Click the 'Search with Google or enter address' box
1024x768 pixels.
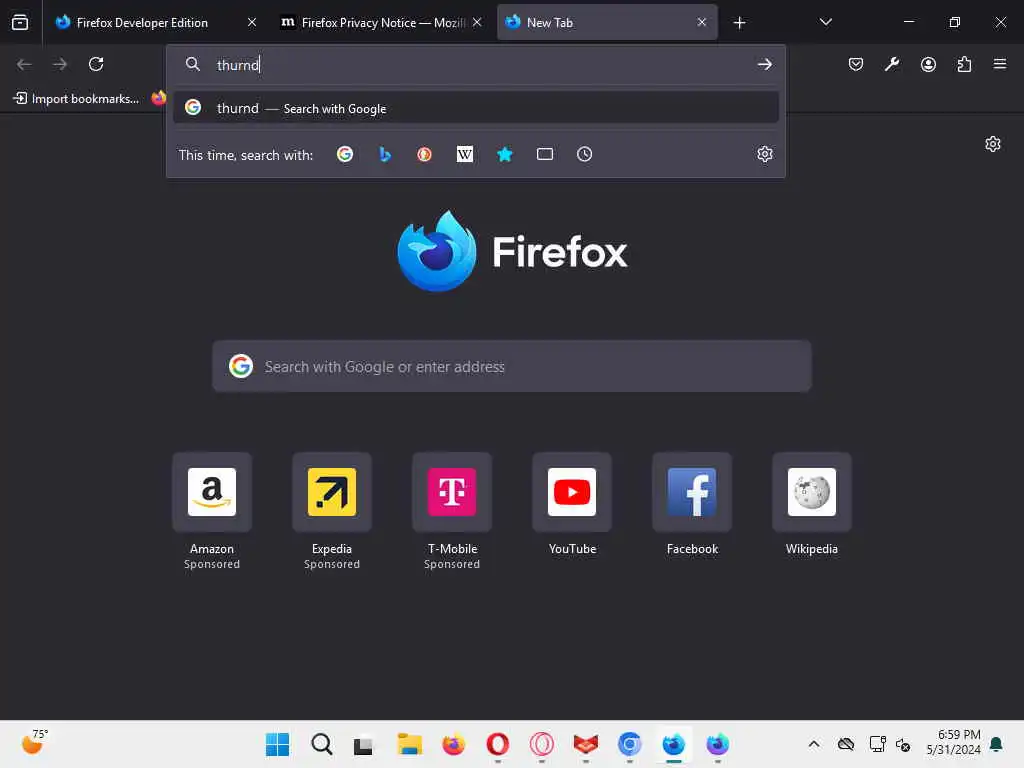[x=512, y=366]
